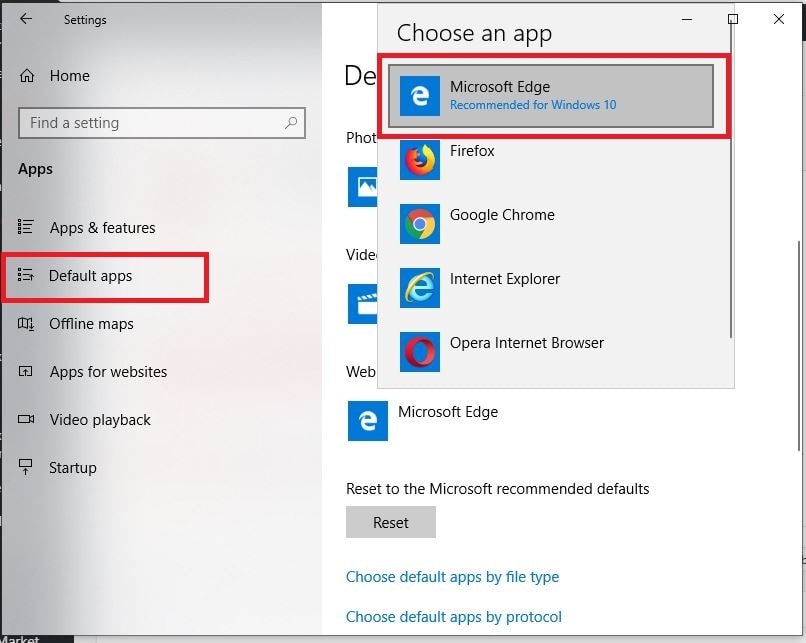The width and height of the screenshot is (806, 643).
Task: Open Startup settings
Action: (73, 468)
